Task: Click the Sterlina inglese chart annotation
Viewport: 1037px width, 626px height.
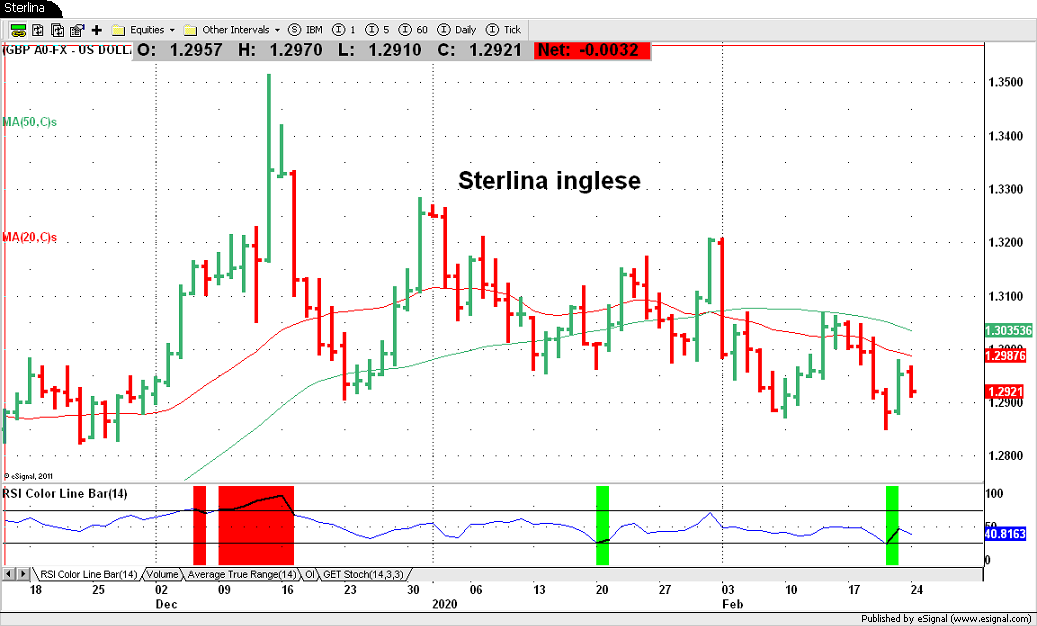Action: 549,180
